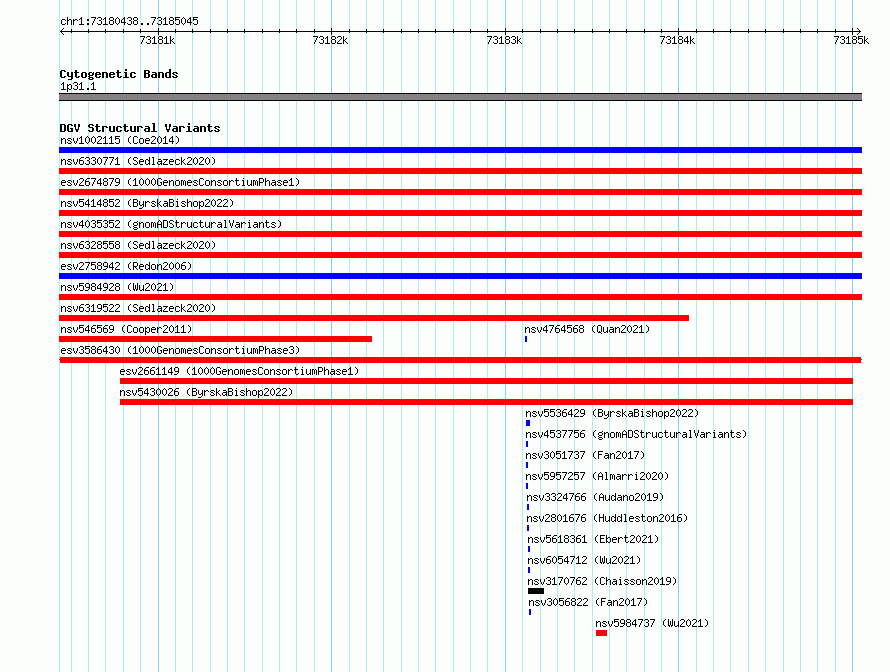Click the nsv6328558 (Sedlazeck2020) label
Viewport: 890px width, 672px height.
[138, 245]
